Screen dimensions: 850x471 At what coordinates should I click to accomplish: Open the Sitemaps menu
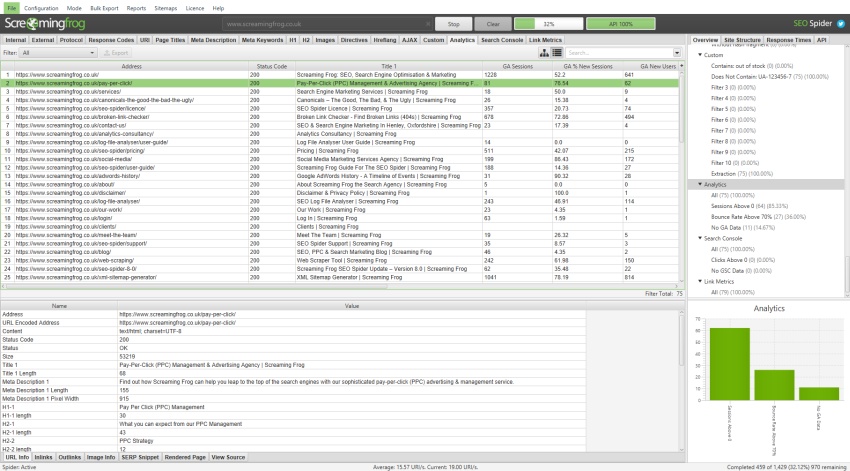pyautogui.click(x=166, y=8)
